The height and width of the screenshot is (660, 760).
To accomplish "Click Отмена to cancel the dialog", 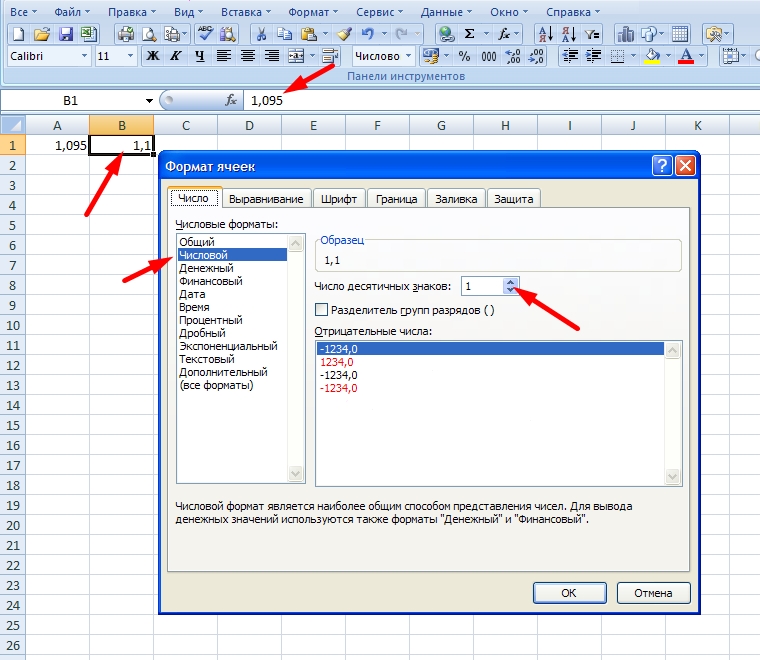I will [653, 593].
